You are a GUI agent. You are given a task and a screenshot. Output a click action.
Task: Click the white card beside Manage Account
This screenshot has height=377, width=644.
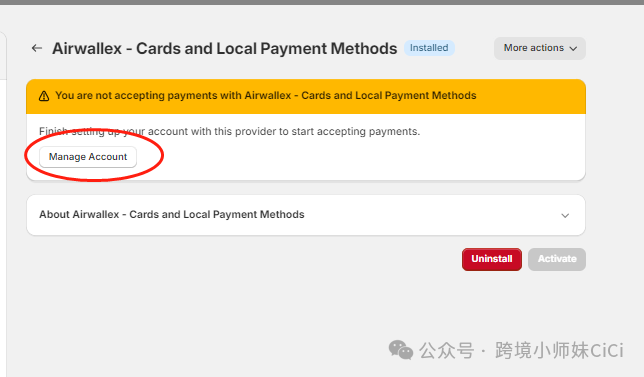pos(361,158)
